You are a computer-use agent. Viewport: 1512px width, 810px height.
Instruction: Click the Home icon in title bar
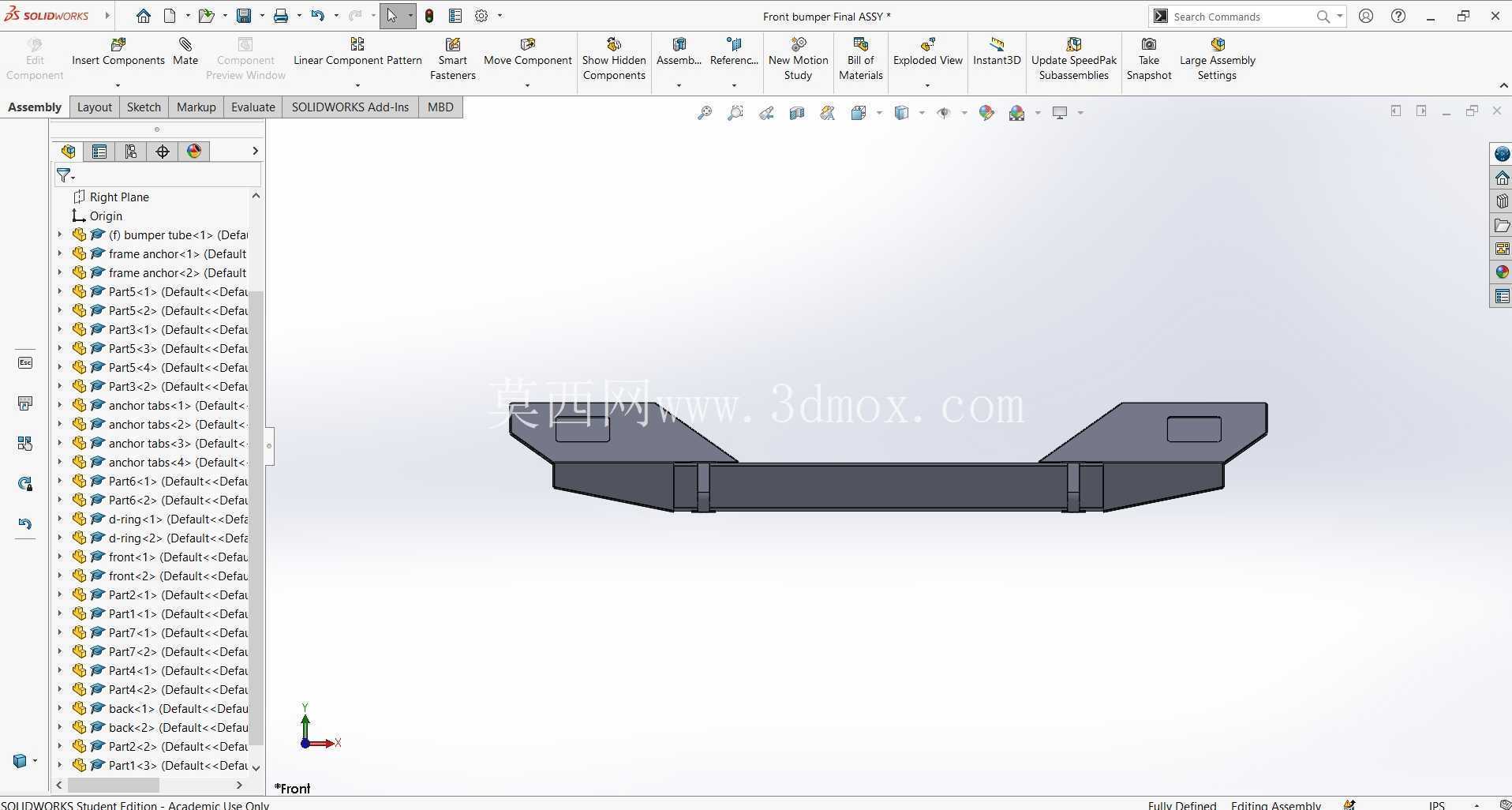(x=143, y=16)
